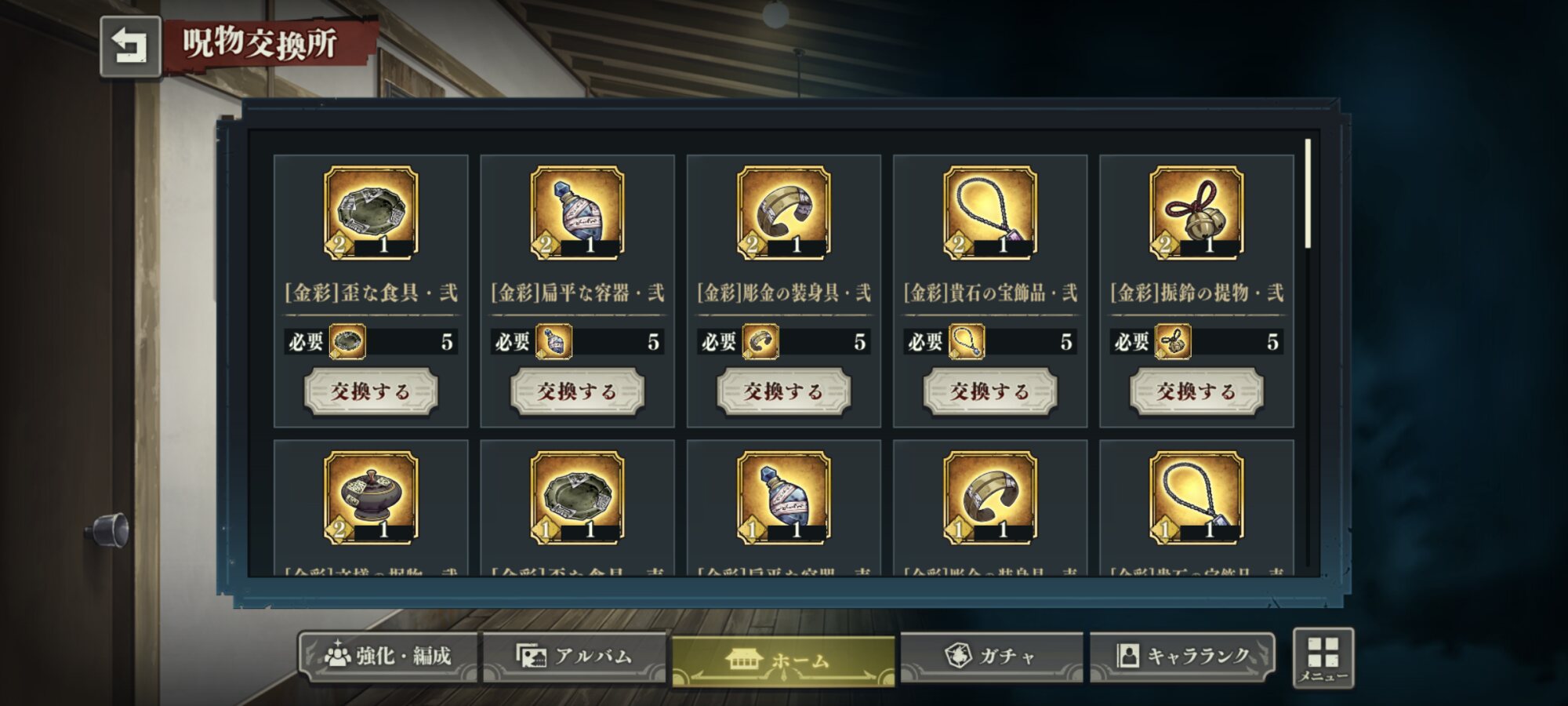Viewport: 1568px width, 706px height.
Task: Select the lidded pot item in second row
Action: (x=371, y=497)
